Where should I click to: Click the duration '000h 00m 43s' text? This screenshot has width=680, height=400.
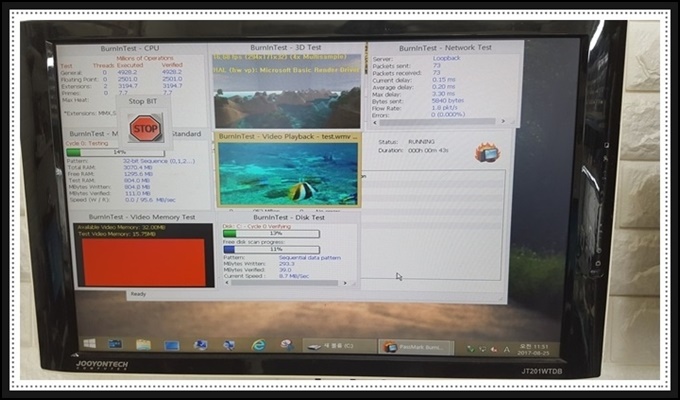tap(428, 150)
